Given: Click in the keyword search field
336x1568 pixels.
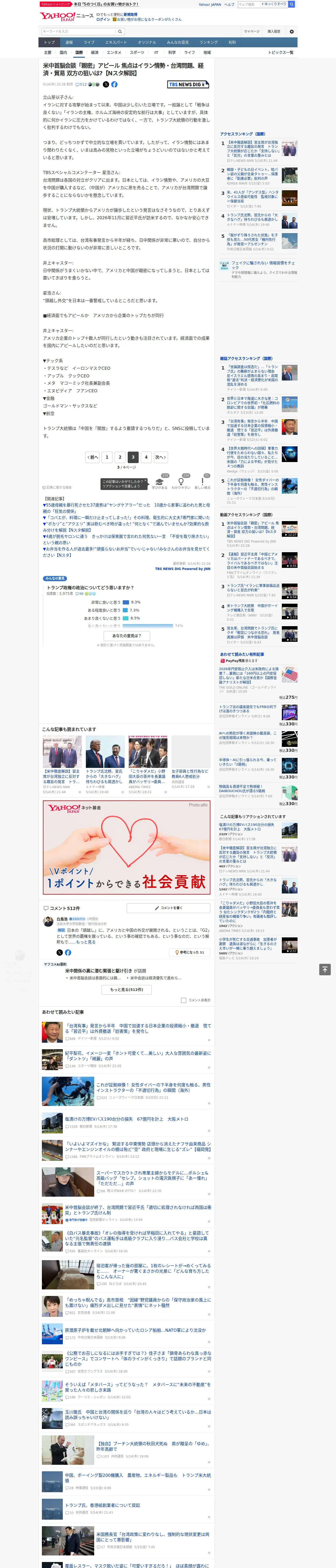Looking at the screenshot, I should click(79, 32).
